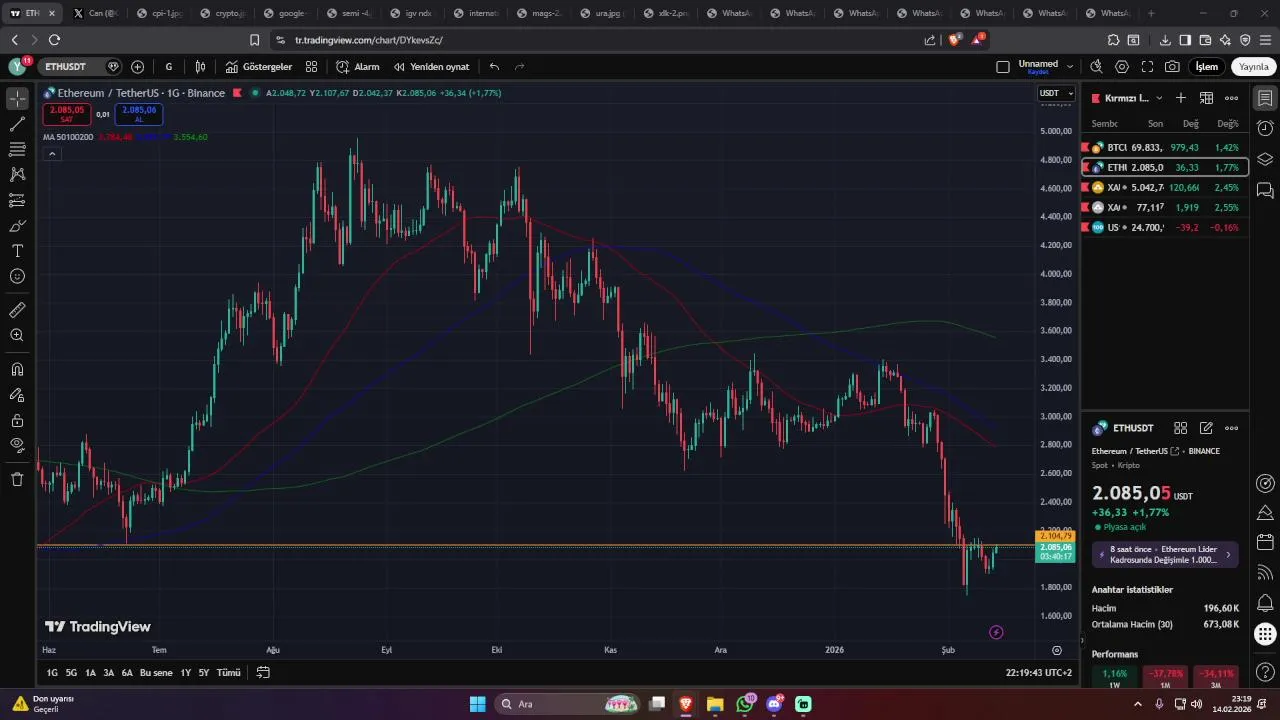The image size is (1280, 720).
Task: Select the 5G time range
Action: pos(71,673)
